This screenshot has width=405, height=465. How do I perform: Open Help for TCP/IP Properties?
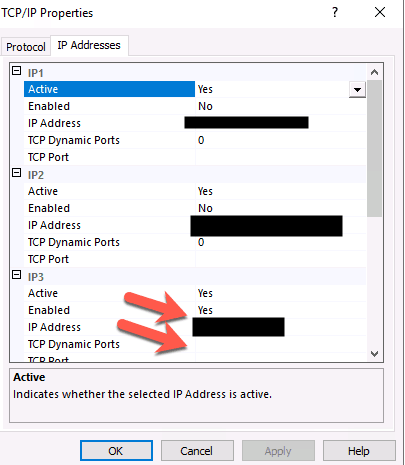point(359,451)
